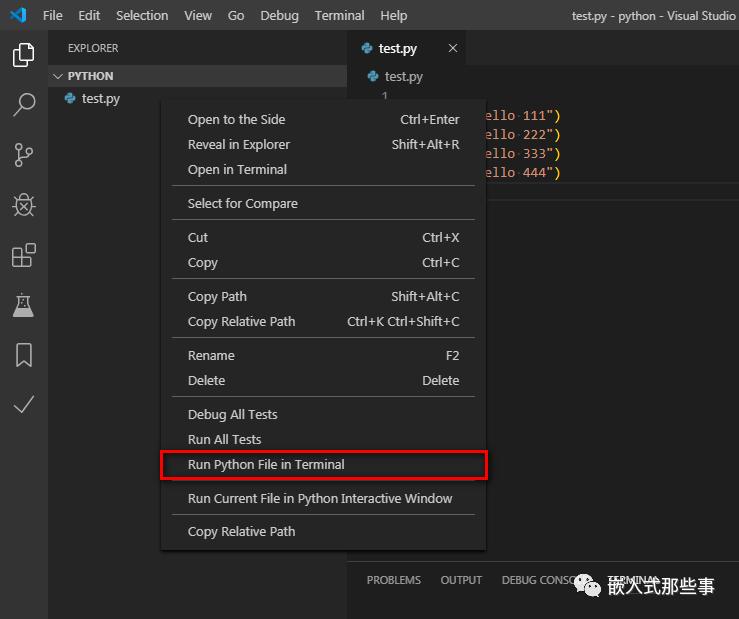Image resolution: width=739 pixels, height=619 pixels.
Task: Choose Copy from context menu
Action: [323, 263]
